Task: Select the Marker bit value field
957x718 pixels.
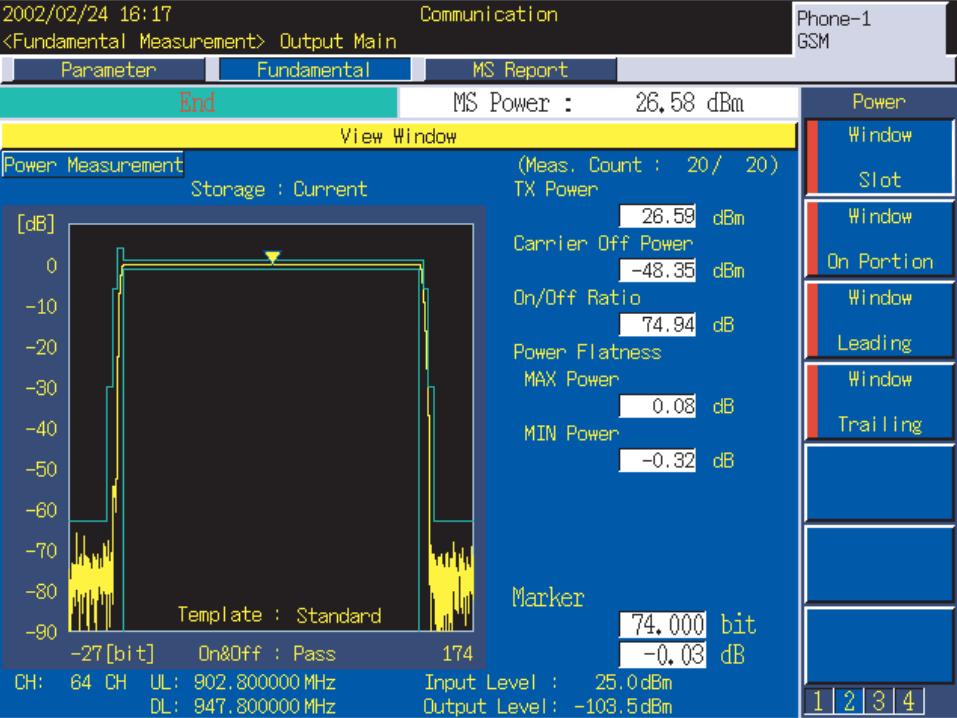Action: 663,625
